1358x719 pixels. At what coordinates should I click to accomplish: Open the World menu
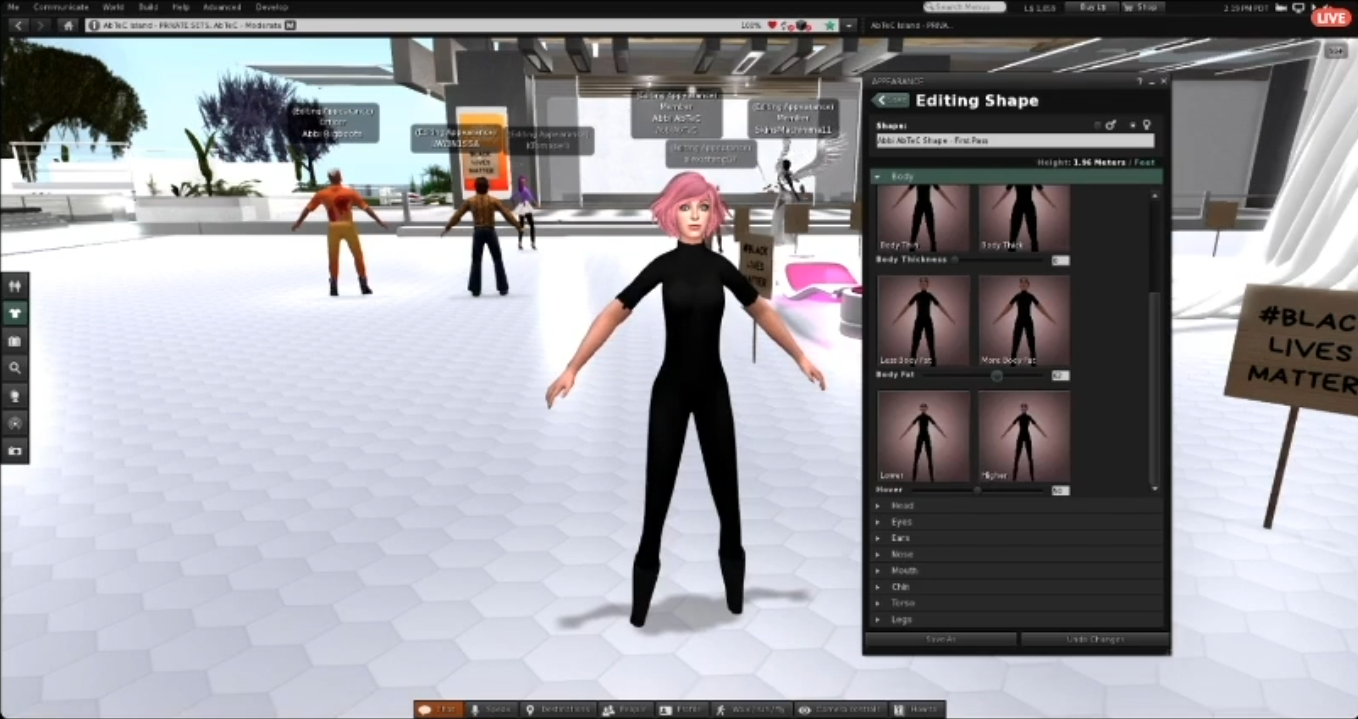pos(113,7)
